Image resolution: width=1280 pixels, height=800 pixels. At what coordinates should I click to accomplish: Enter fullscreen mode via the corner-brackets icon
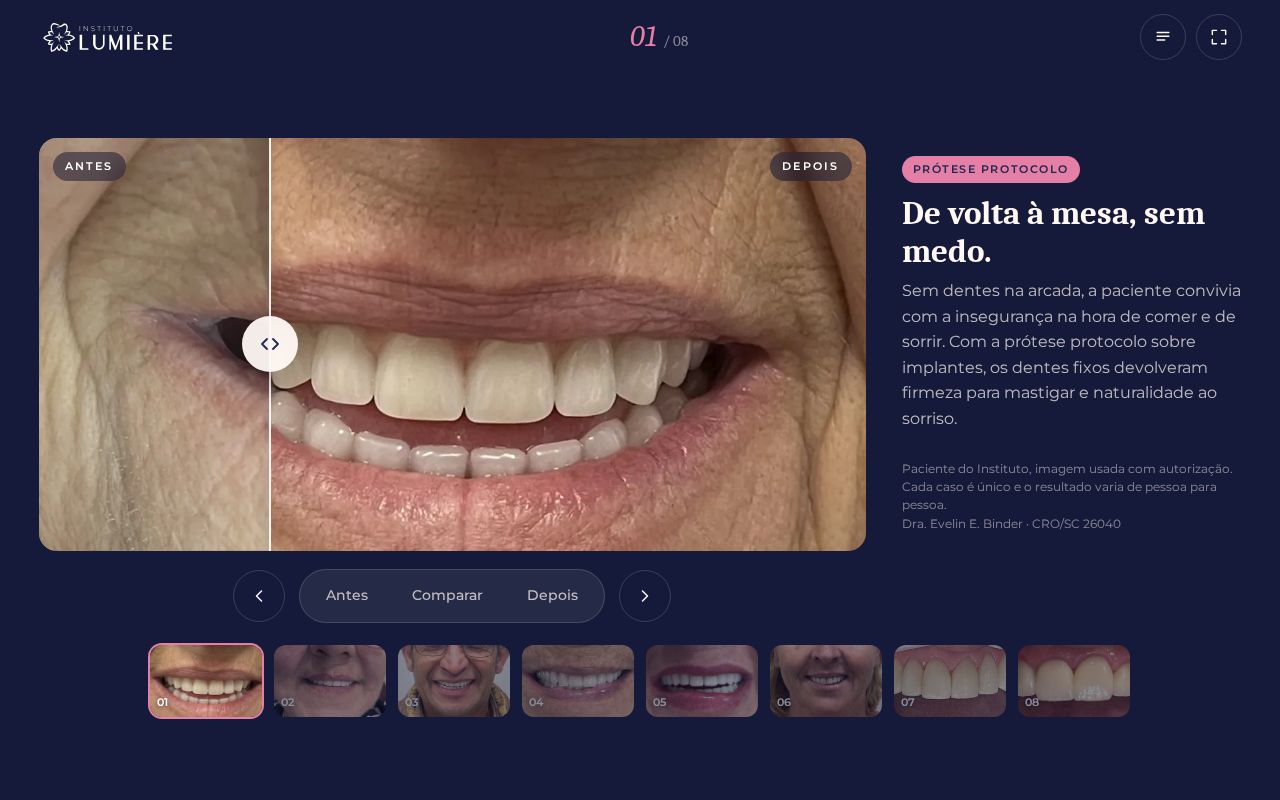coord(1219,37)
